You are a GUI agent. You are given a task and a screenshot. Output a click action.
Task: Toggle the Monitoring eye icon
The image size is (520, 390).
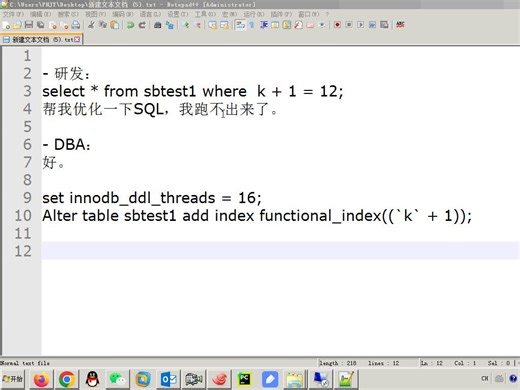[322, 25]
